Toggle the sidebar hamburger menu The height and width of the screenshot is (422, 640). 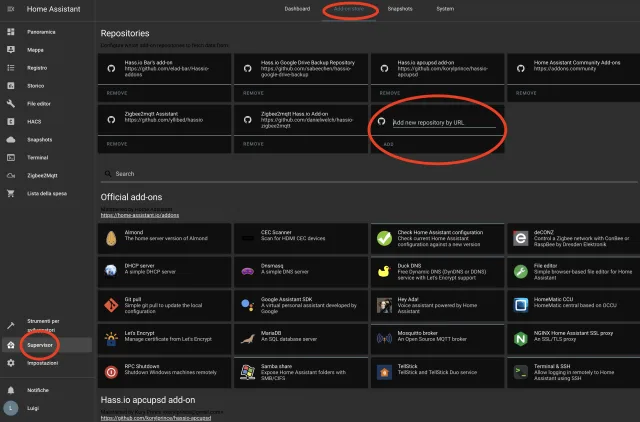(10, 9)
